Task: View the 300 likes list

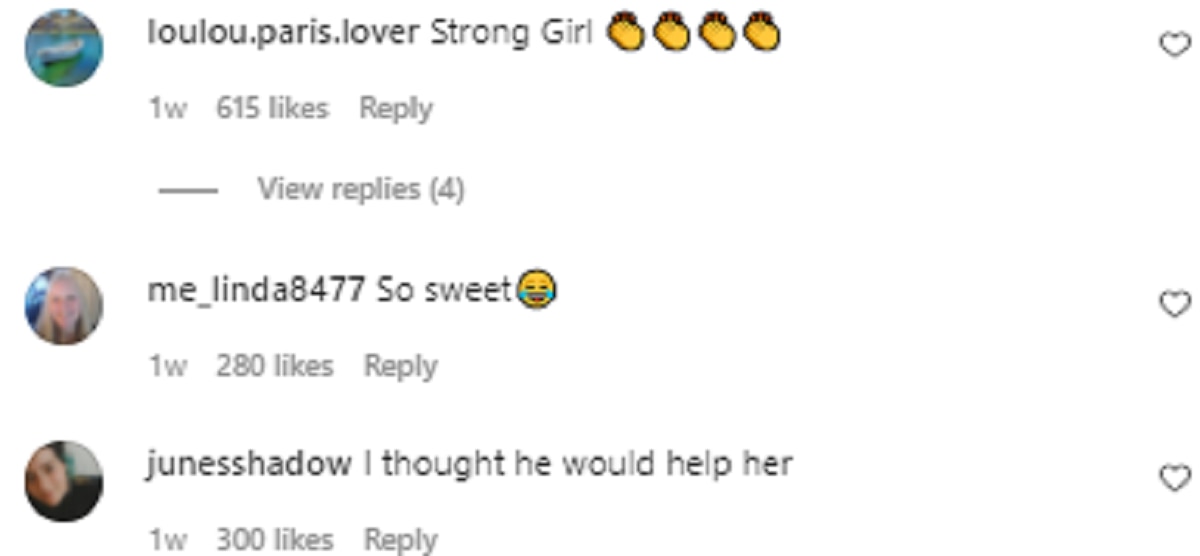Action: [x=274, y=540]
